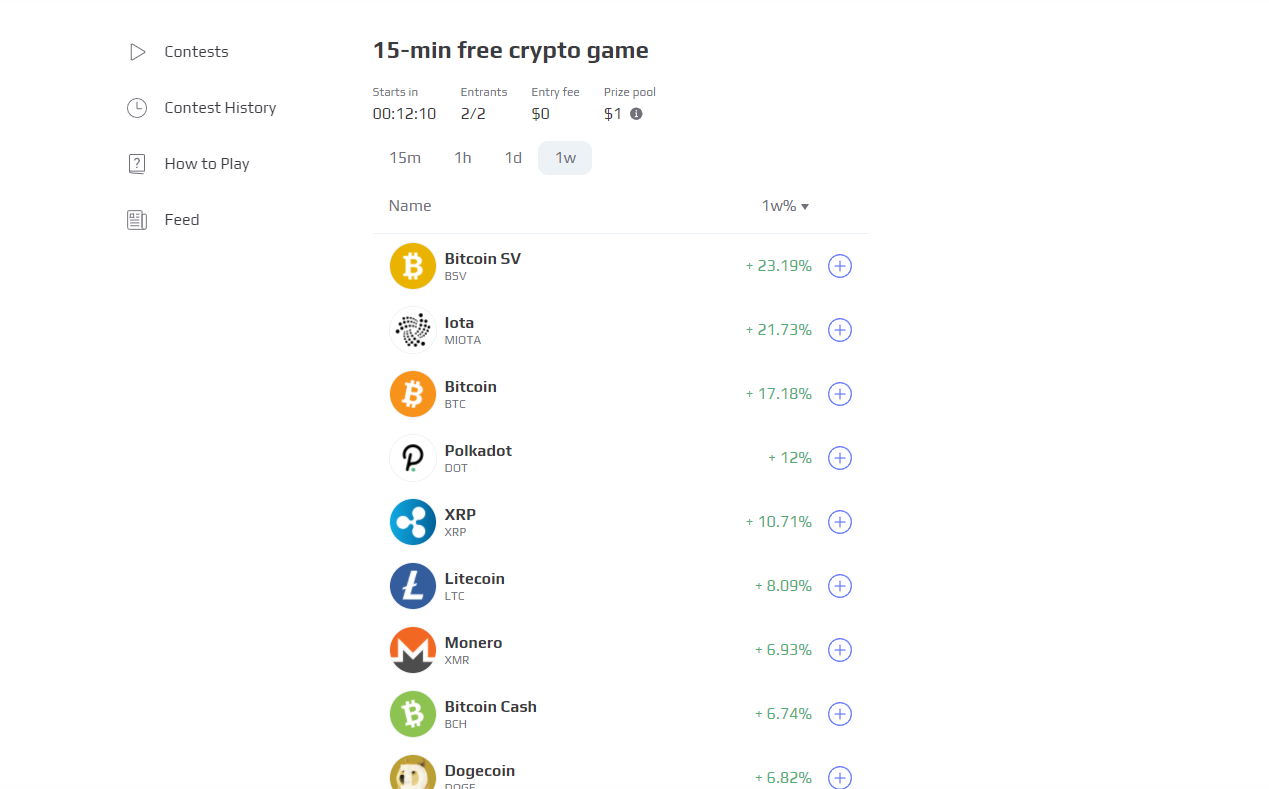The height and width of the screenshot is (789, 1269).
Task: Click the + 6.74% value
Action: click(784, 714)
